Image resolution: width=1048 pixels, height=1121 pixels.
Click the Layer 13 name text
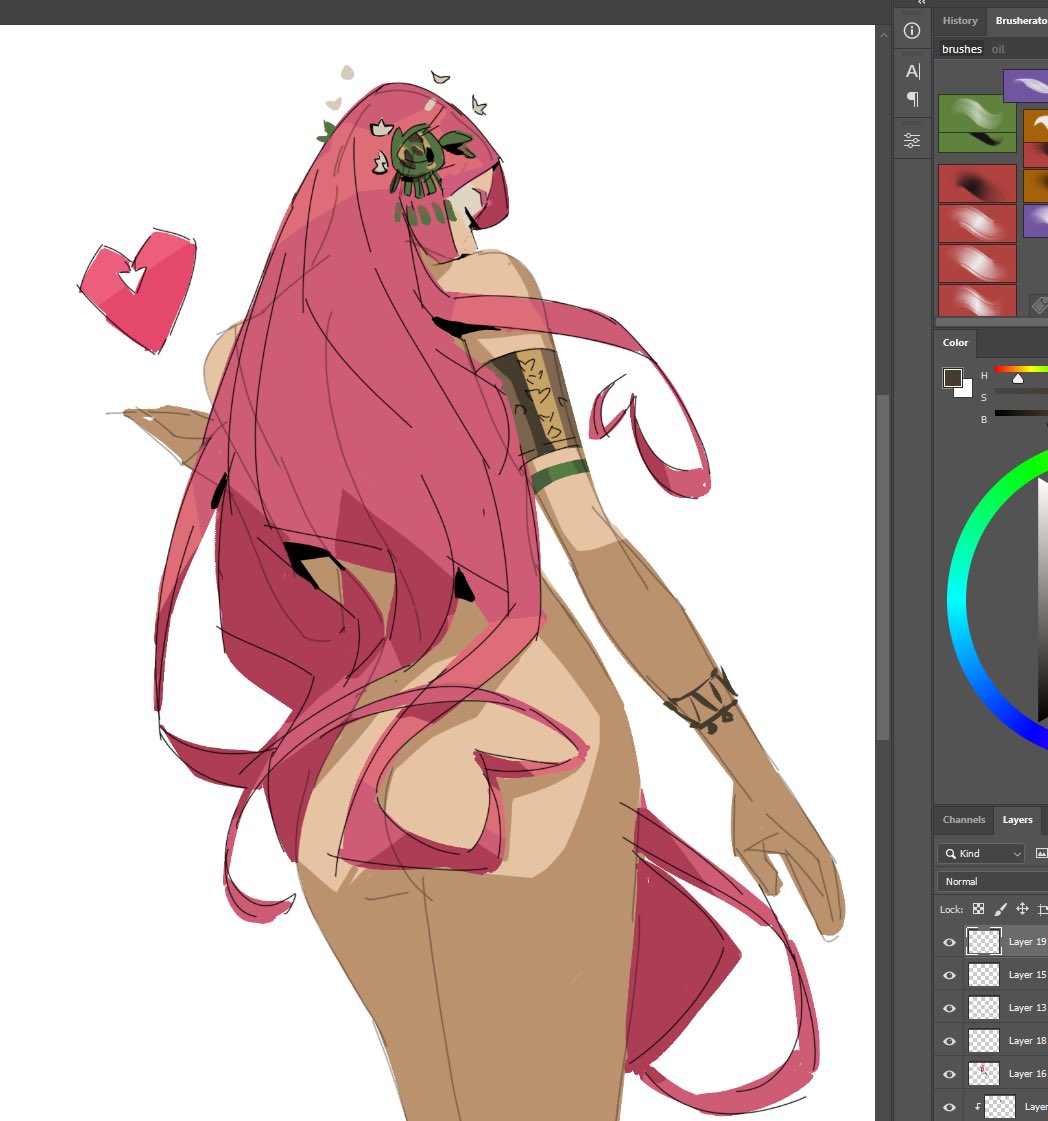[1027, 1007]
